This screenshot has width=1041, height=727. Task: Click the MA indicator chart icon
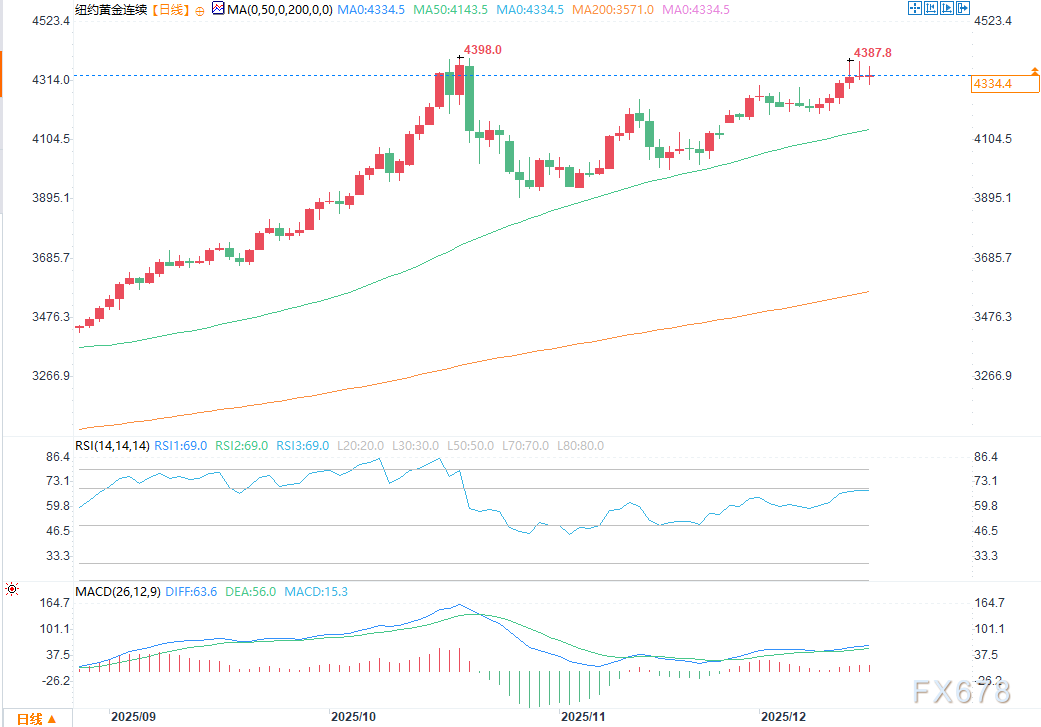(x=219, y=9)
